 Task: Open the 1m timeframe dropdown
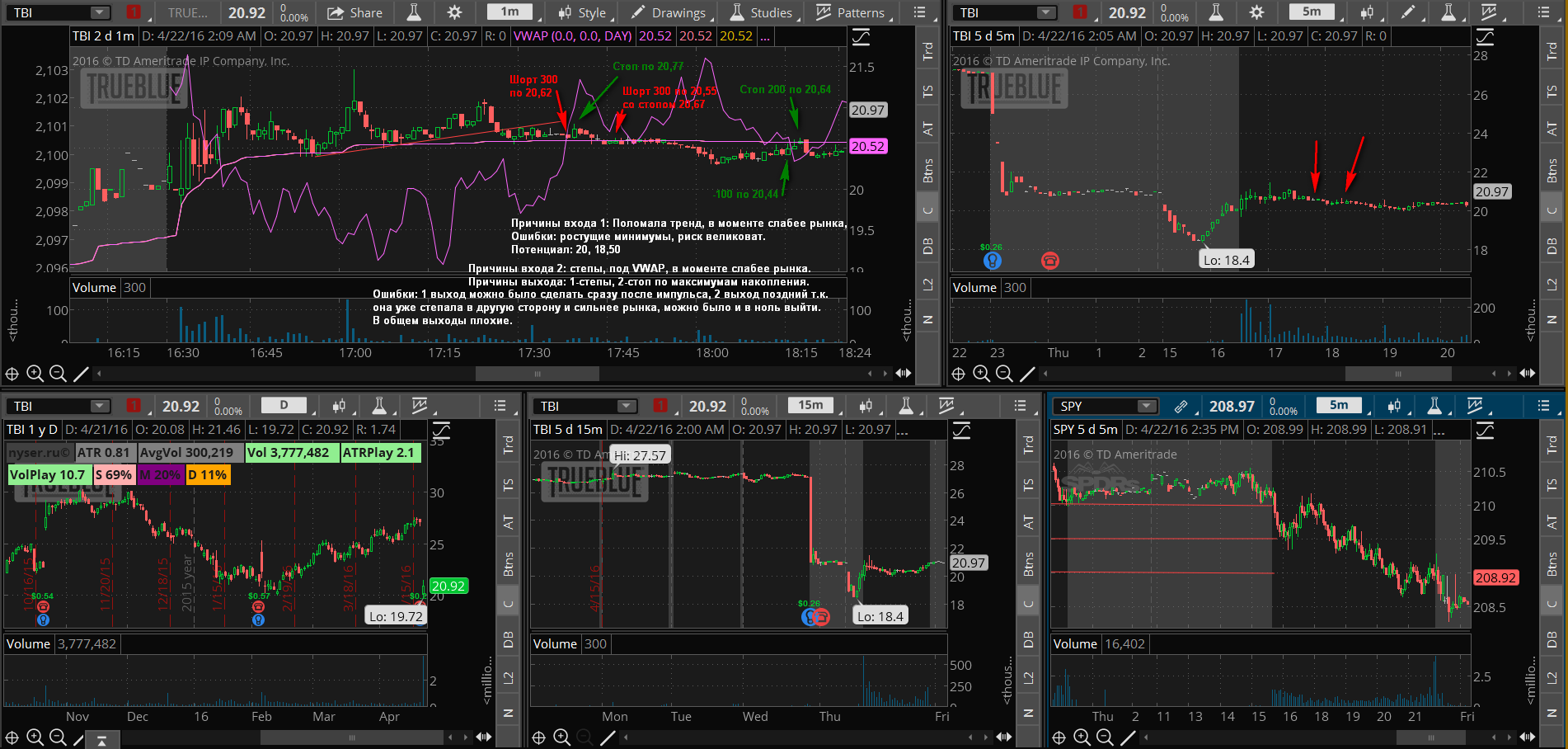point(510,12)
